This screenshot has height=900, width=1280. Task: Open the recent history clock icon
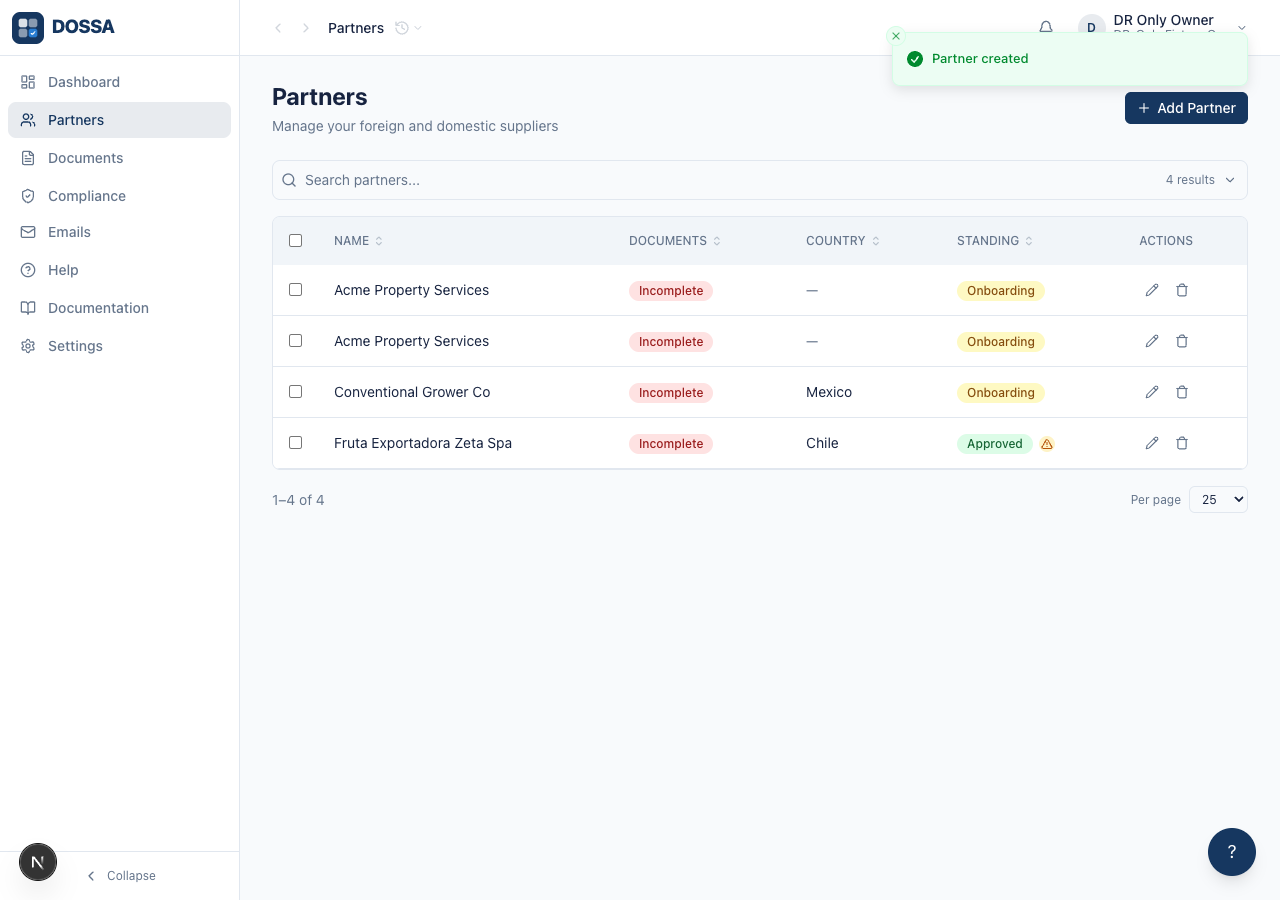(x=402, y=28)
